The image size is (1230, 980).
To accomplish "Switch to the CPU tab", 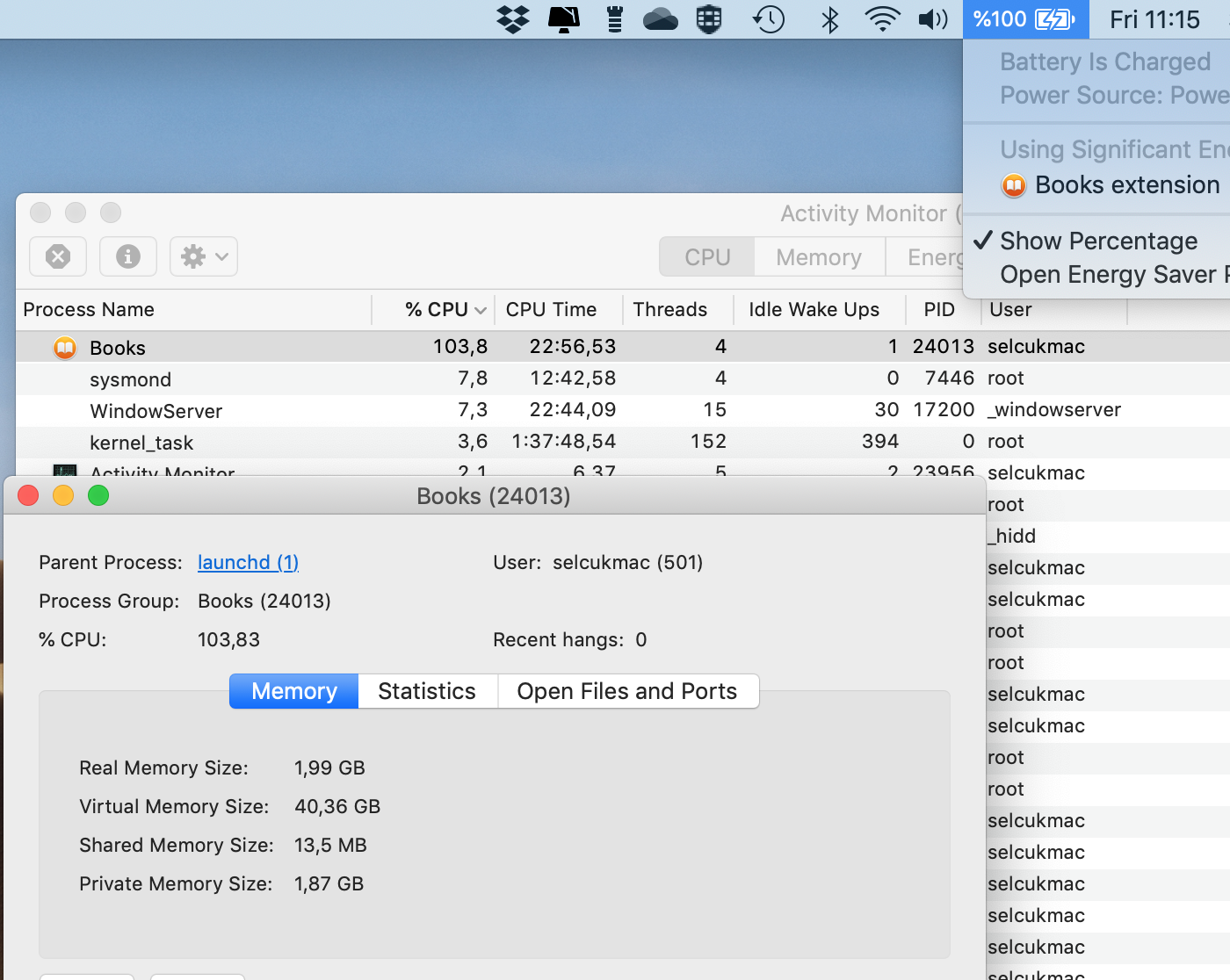I will [x=707, y=257].
